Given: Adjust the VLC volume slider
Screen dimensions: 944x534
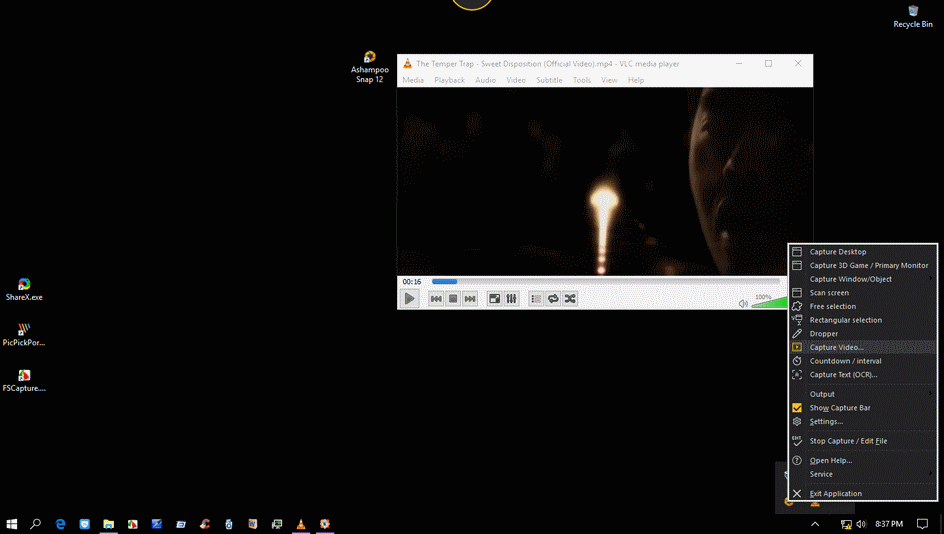Looking at the screenshot, I should [769, 302].
